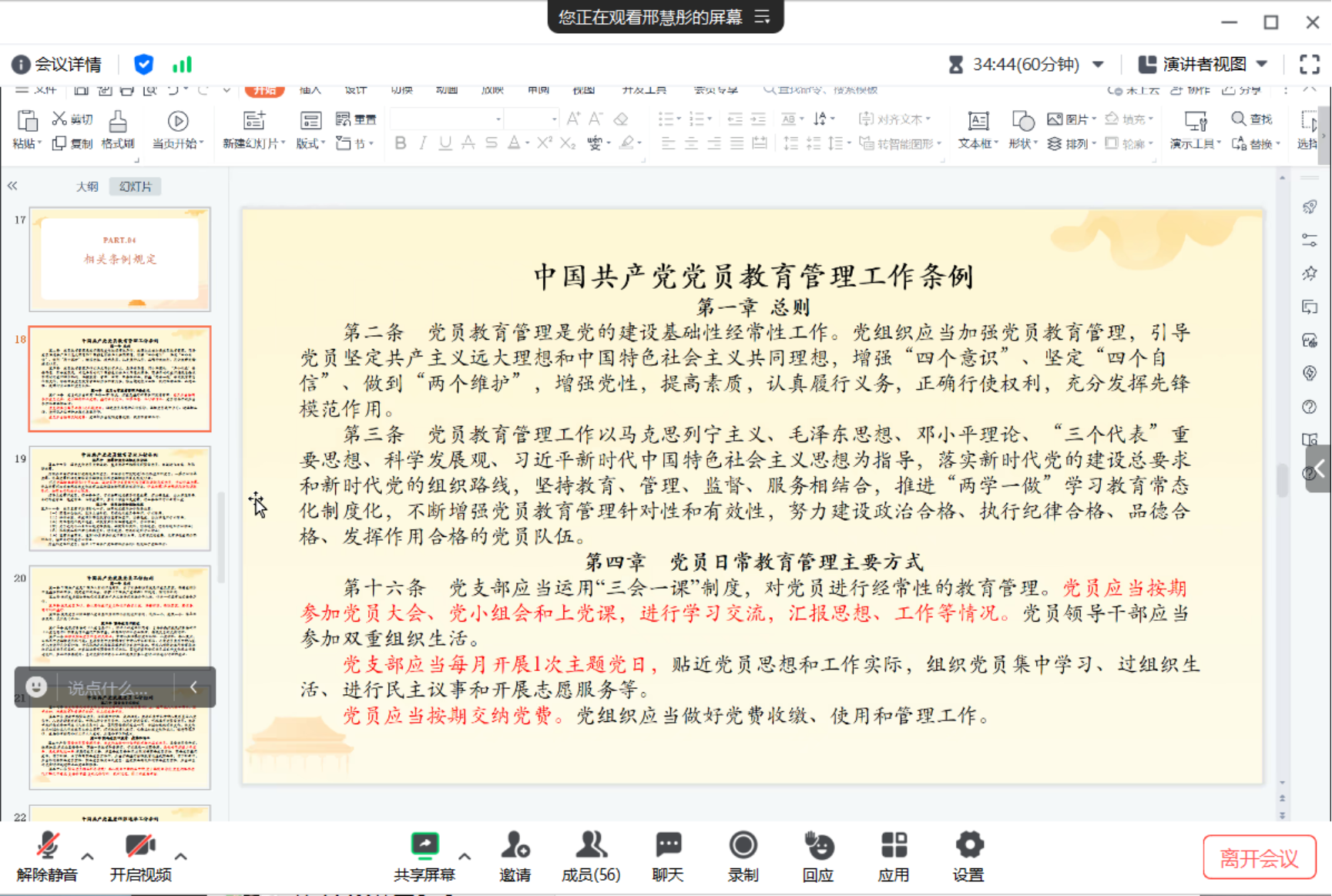This screenshot has height=896, width=1332.
Task: Expand audio options arrow next to mute
Action: pyautogui.click(x=88, y=856)
